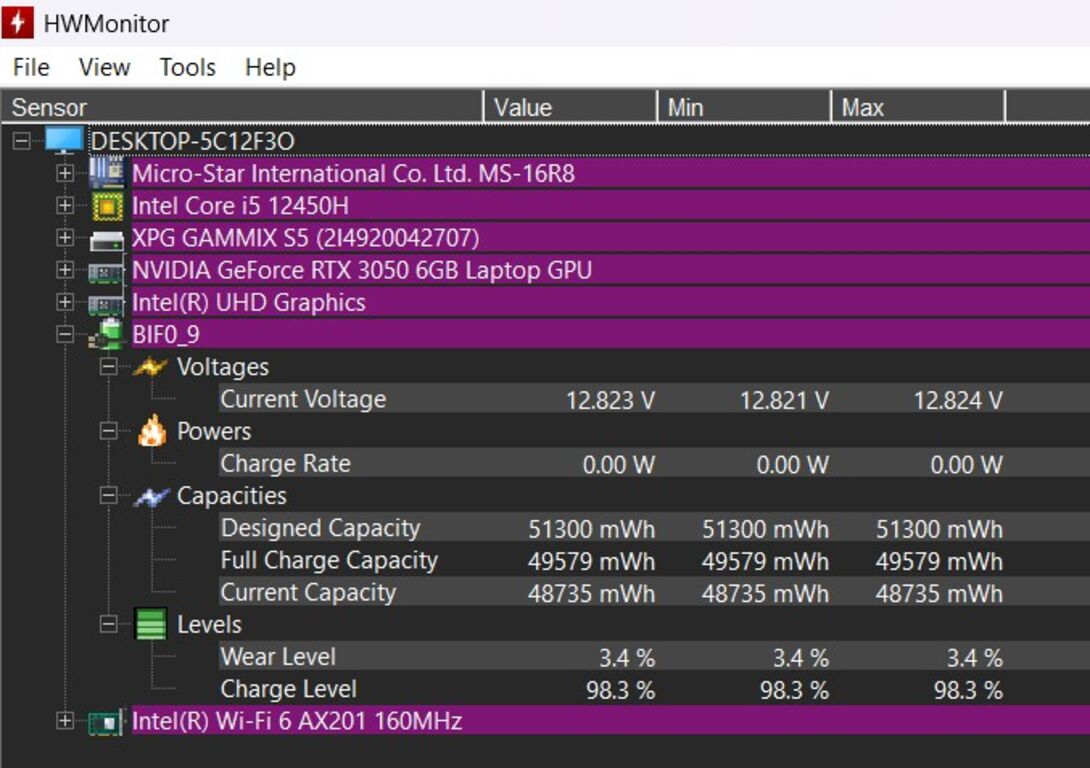
Task: Click the 3.4 % Wear Level value cell
Action: [x=627, y=658]
